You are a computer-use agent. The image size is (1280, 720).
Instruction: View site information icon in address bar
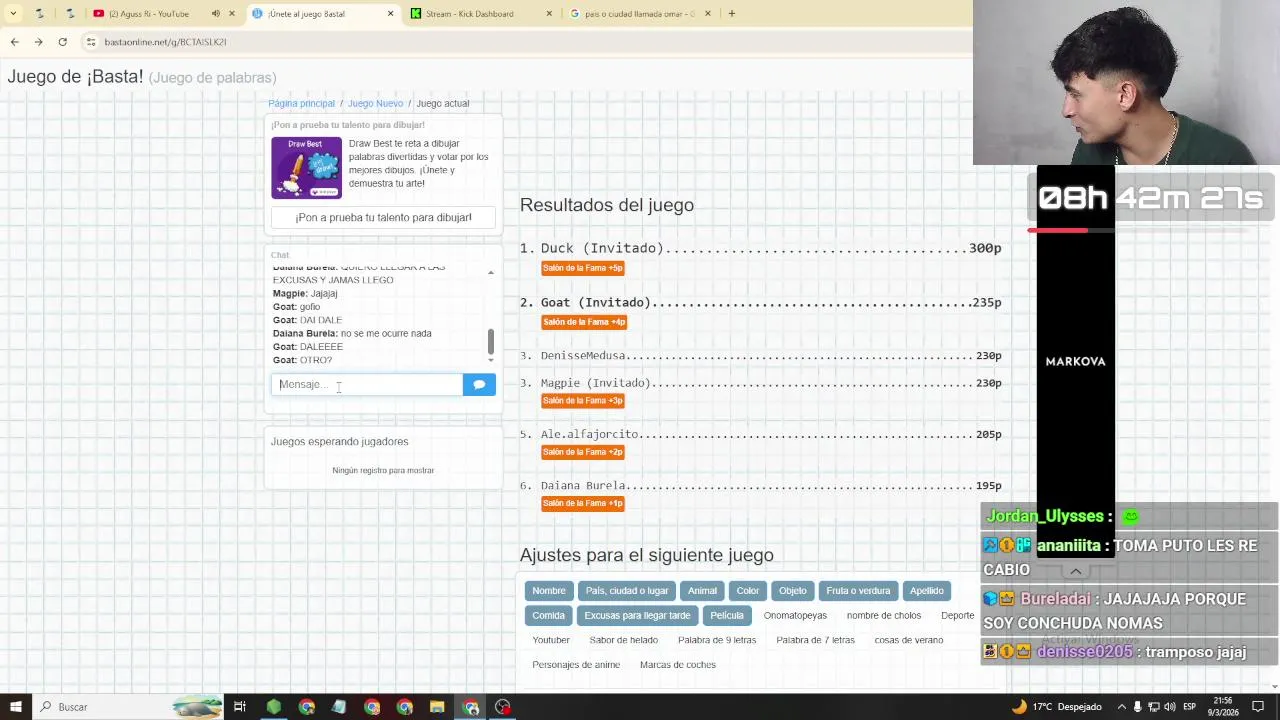click(x=91, y=42)
